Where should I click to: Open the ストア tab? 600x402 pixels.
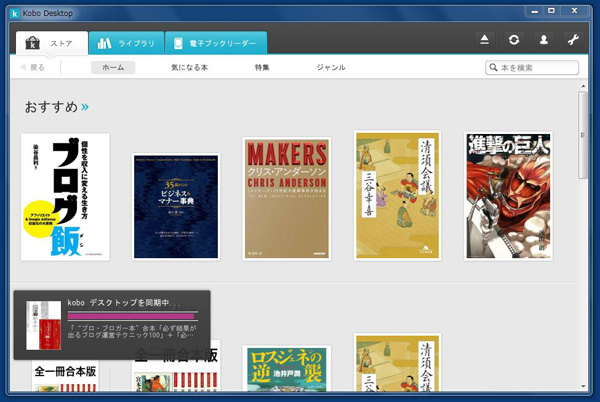52,43
